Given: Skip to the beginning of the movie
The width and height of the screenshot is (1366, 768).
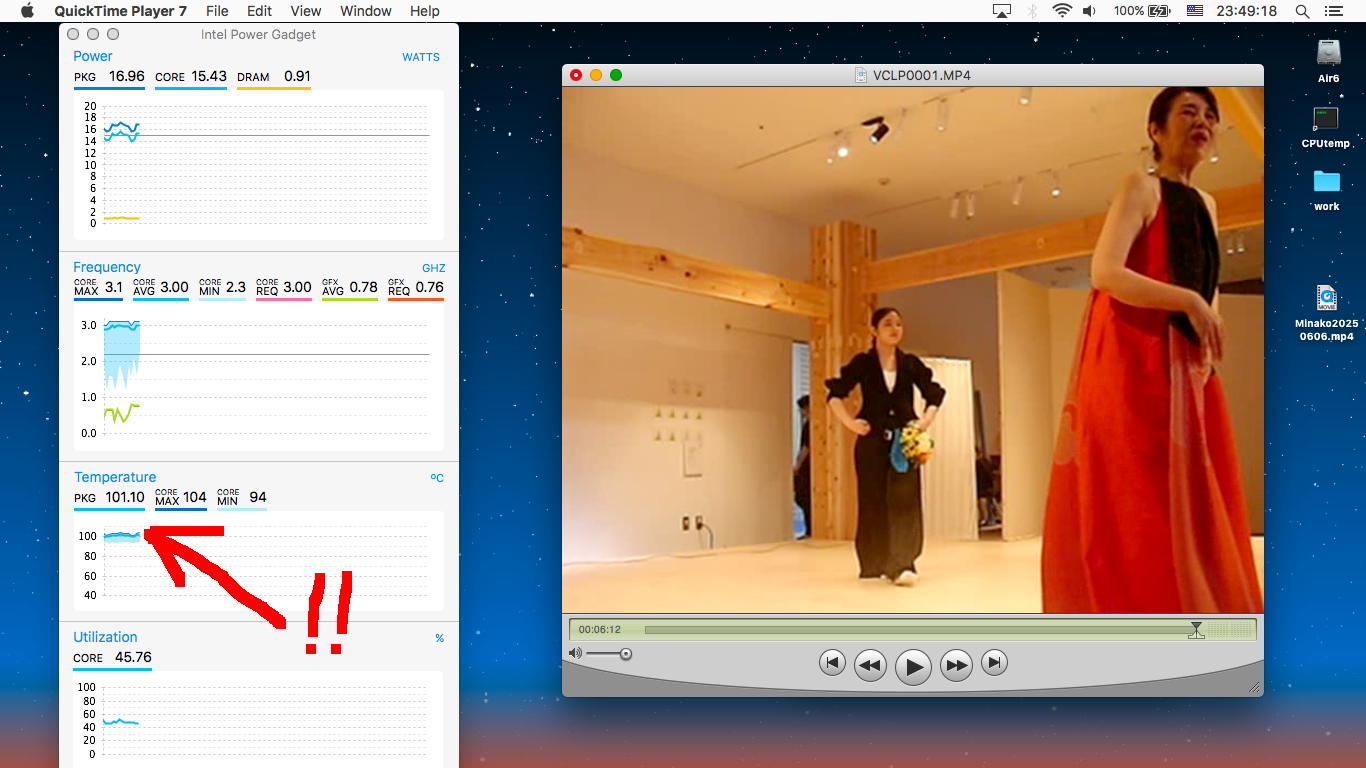Looking at the screenshot, I should [832, 663].
